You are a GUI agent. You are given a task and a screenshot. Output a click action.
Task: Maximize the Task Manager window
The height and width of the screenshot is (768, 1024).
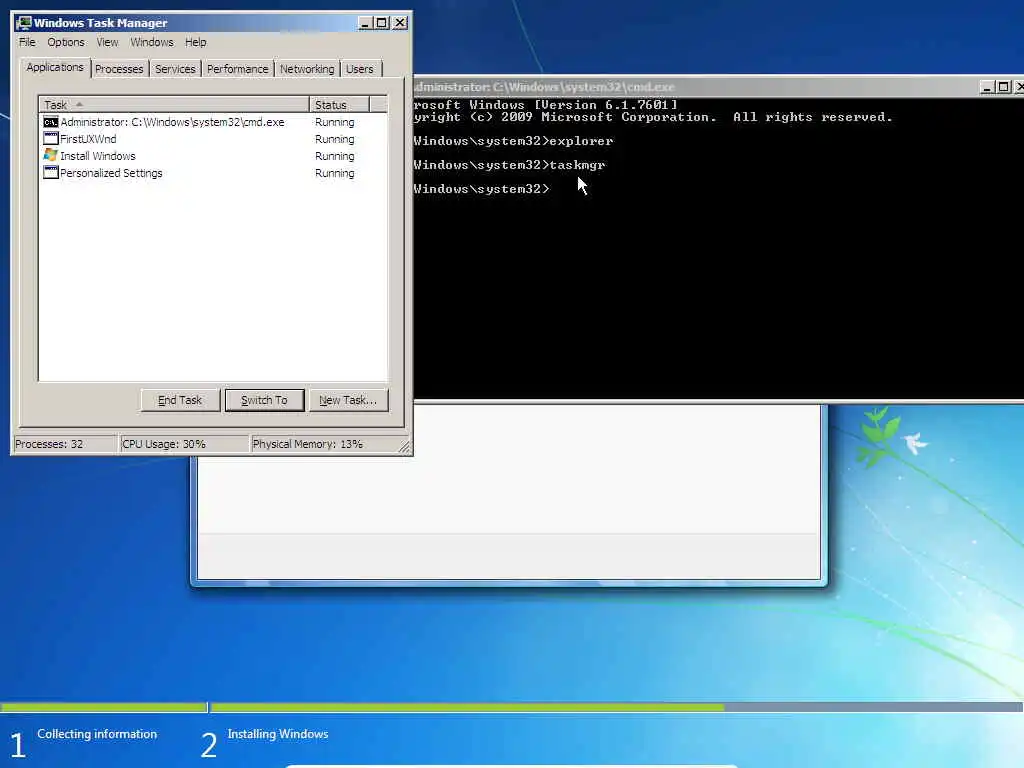[382, 23]
